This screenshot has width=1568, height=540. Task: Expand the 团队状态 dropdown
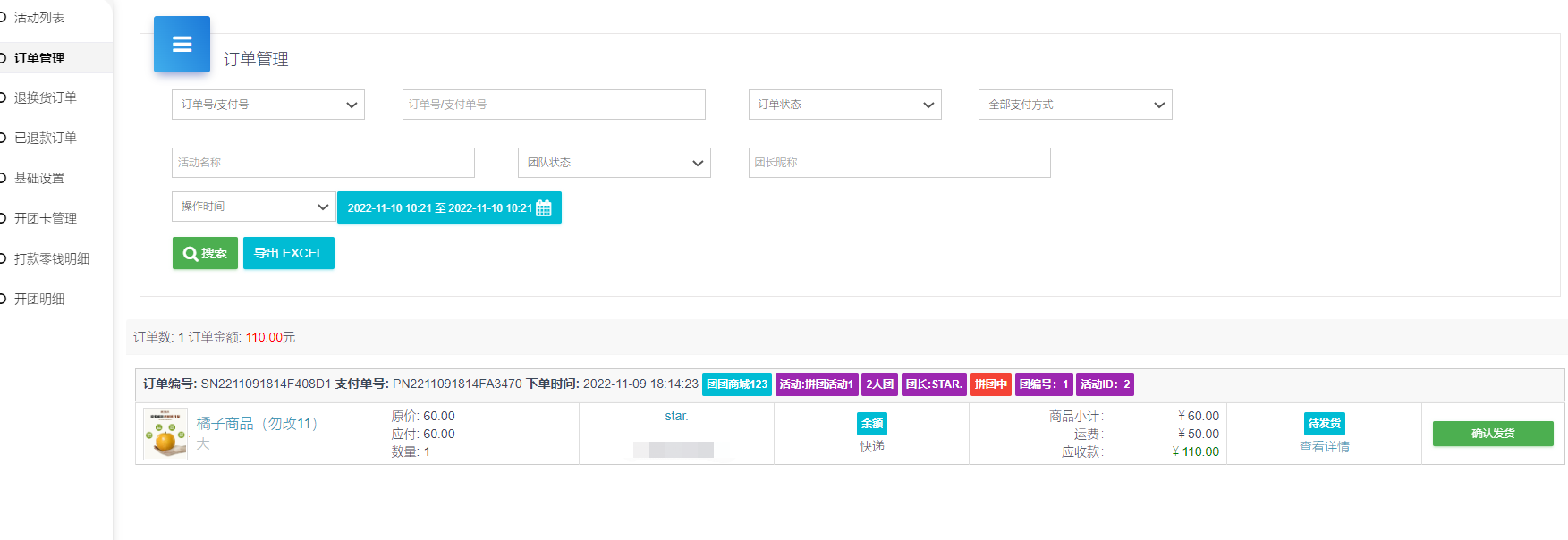614,163
